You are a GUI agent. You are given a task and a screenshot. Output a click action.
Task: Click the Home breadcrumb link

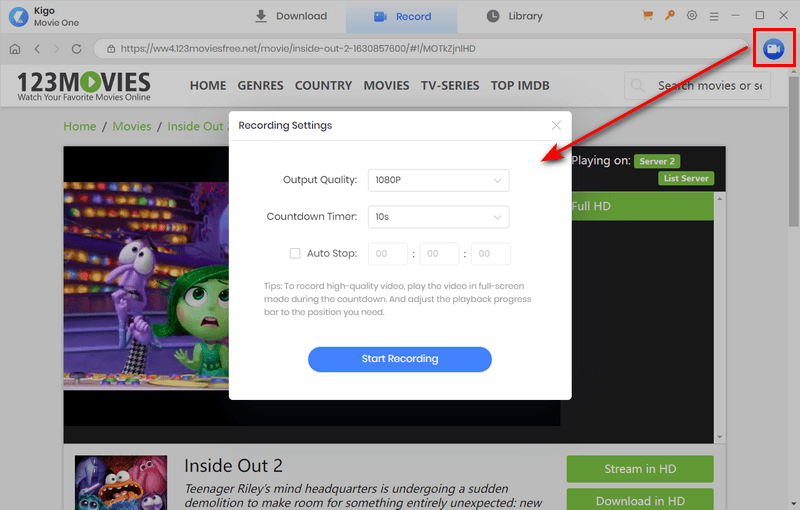(x=80, y=126)
